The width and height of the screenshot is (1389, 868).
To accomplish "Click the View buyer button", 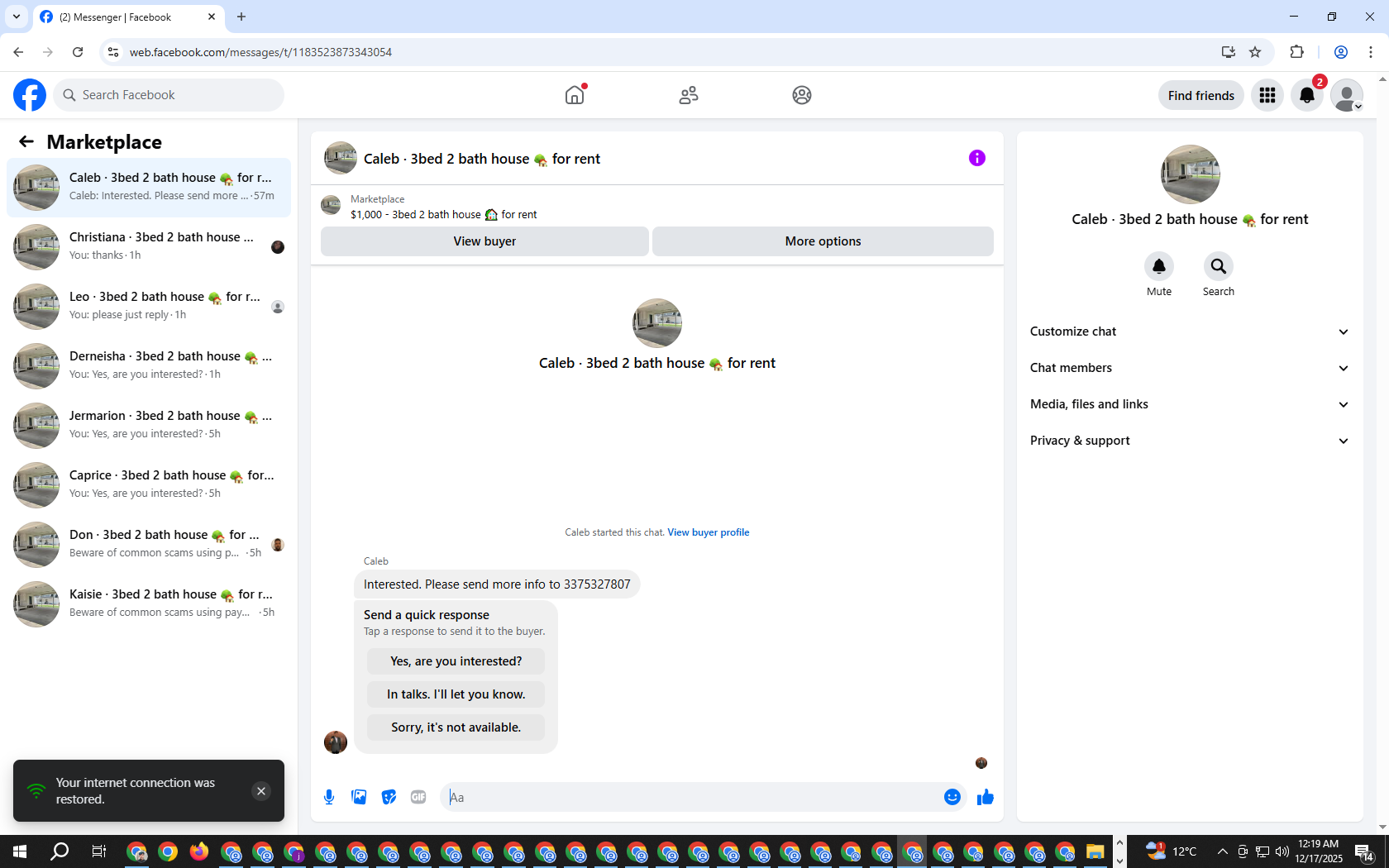I will point(484,241).
